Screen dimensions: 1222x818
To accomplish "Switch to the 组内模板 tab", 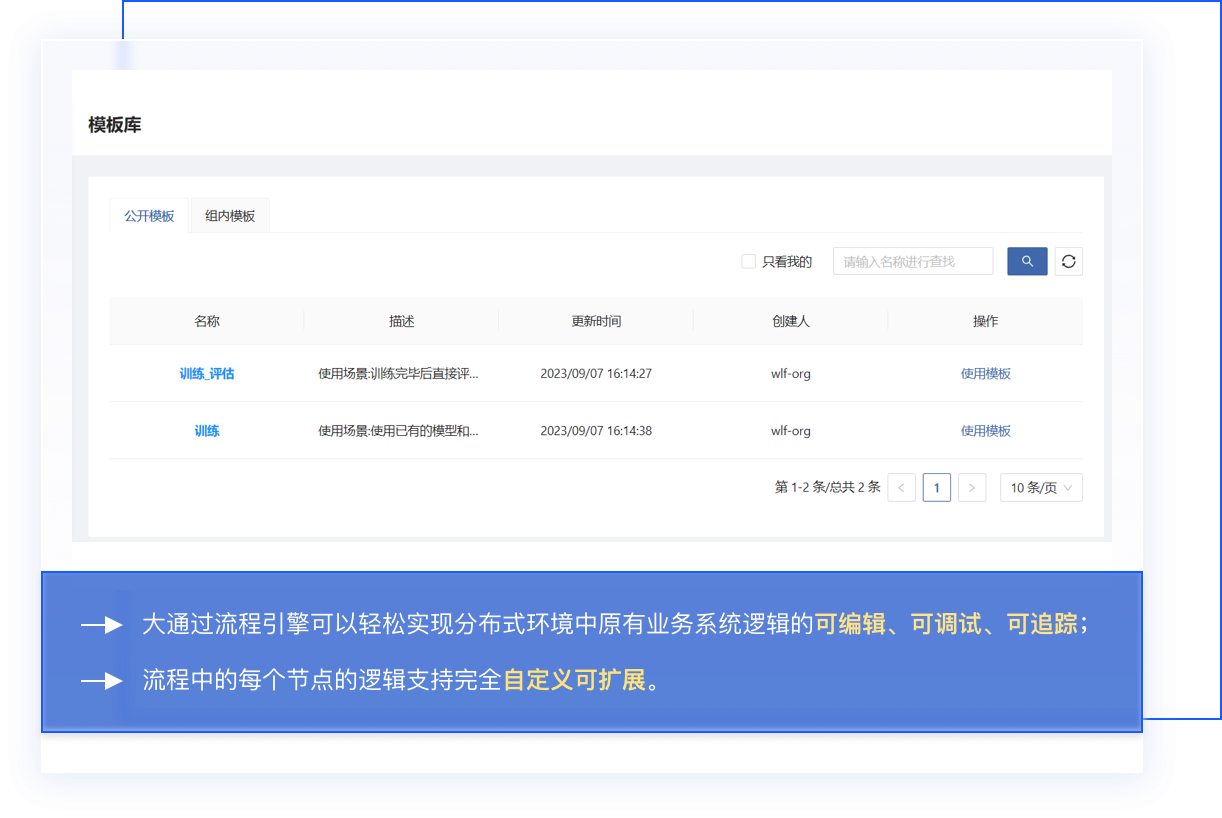I will tap(230, 216).
